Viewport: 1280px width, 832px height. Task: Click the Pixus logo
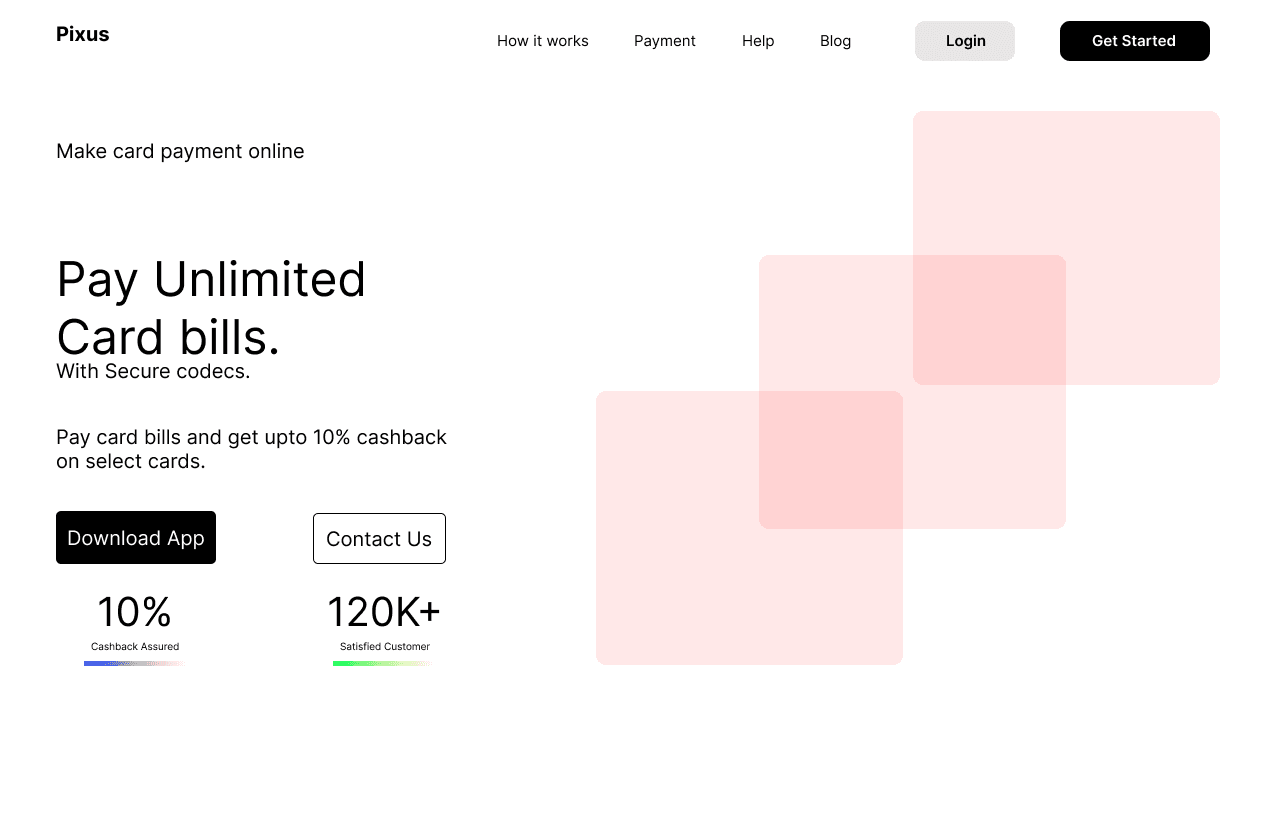[83, 34]
